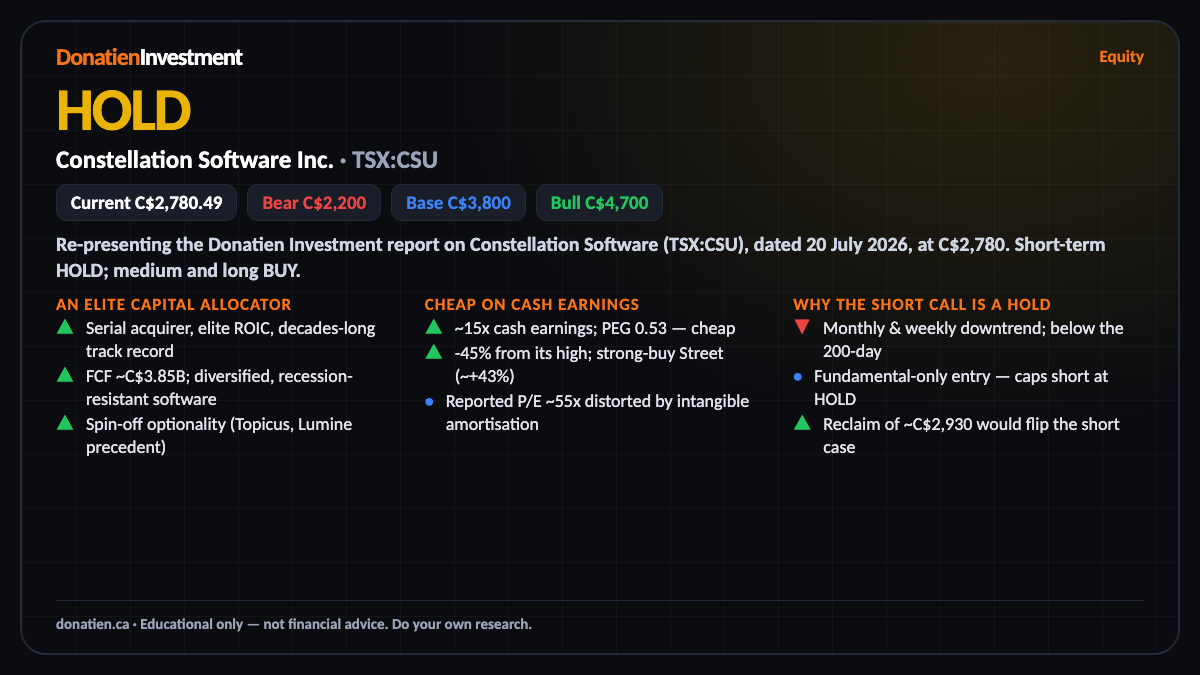
Task: Click the green triangle beside Spin-off optionality
Action: coord(65,423)
